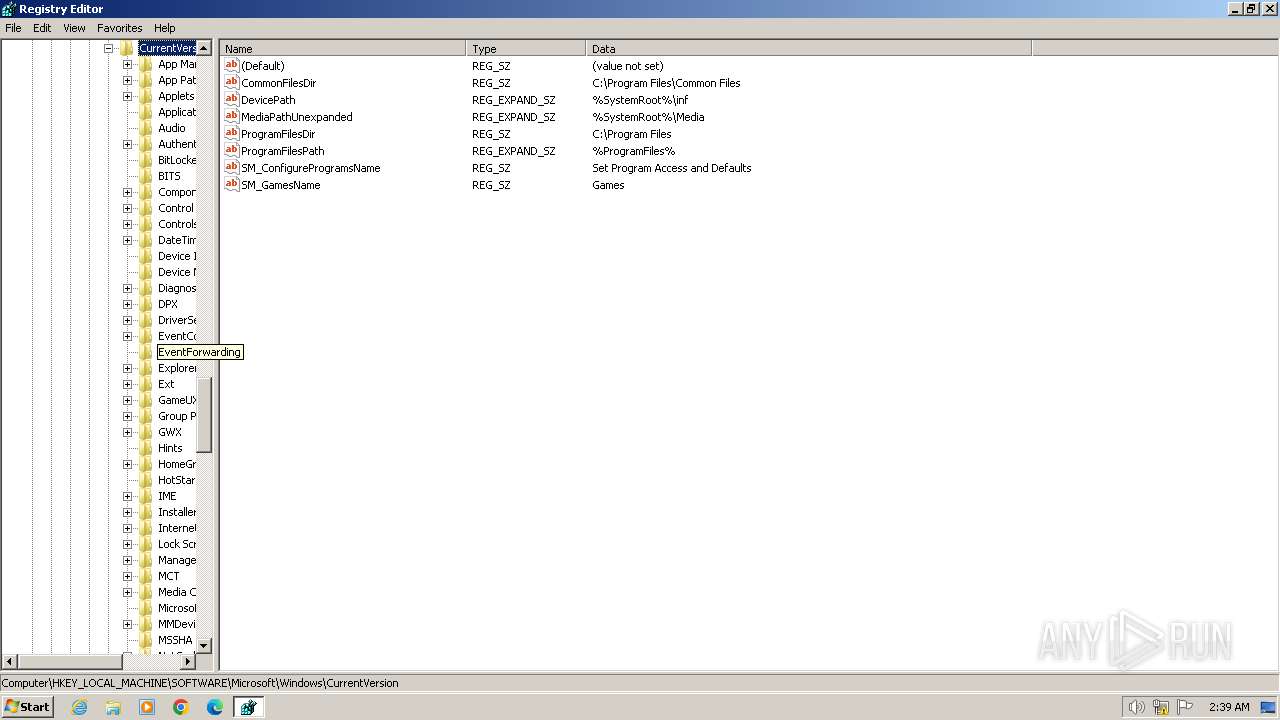
Task: Click the Registry Editor taskbar button
Action: [248, 707]
